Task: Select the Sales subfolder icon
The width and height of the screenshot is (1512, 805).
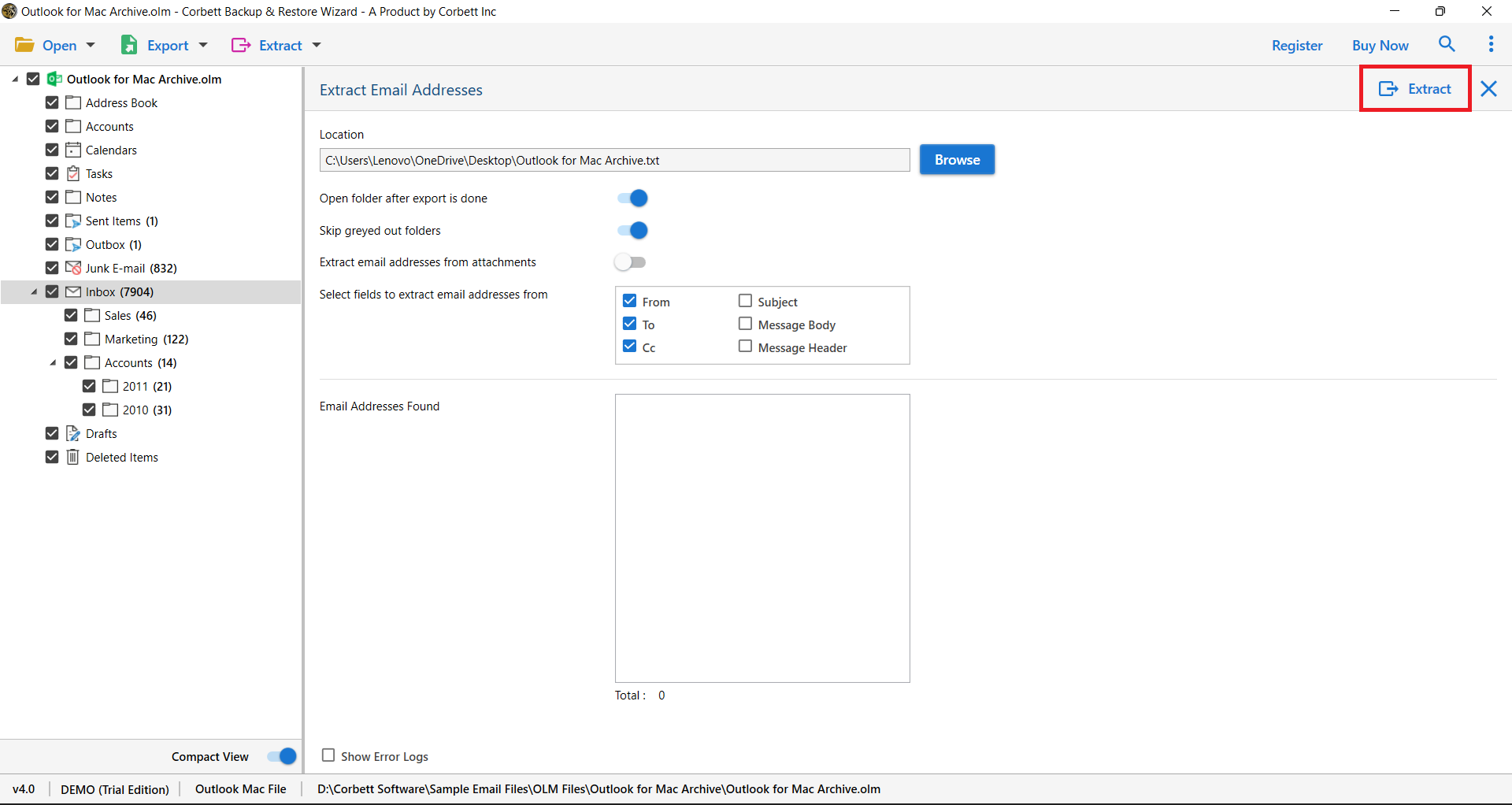Action: (92, 315)
